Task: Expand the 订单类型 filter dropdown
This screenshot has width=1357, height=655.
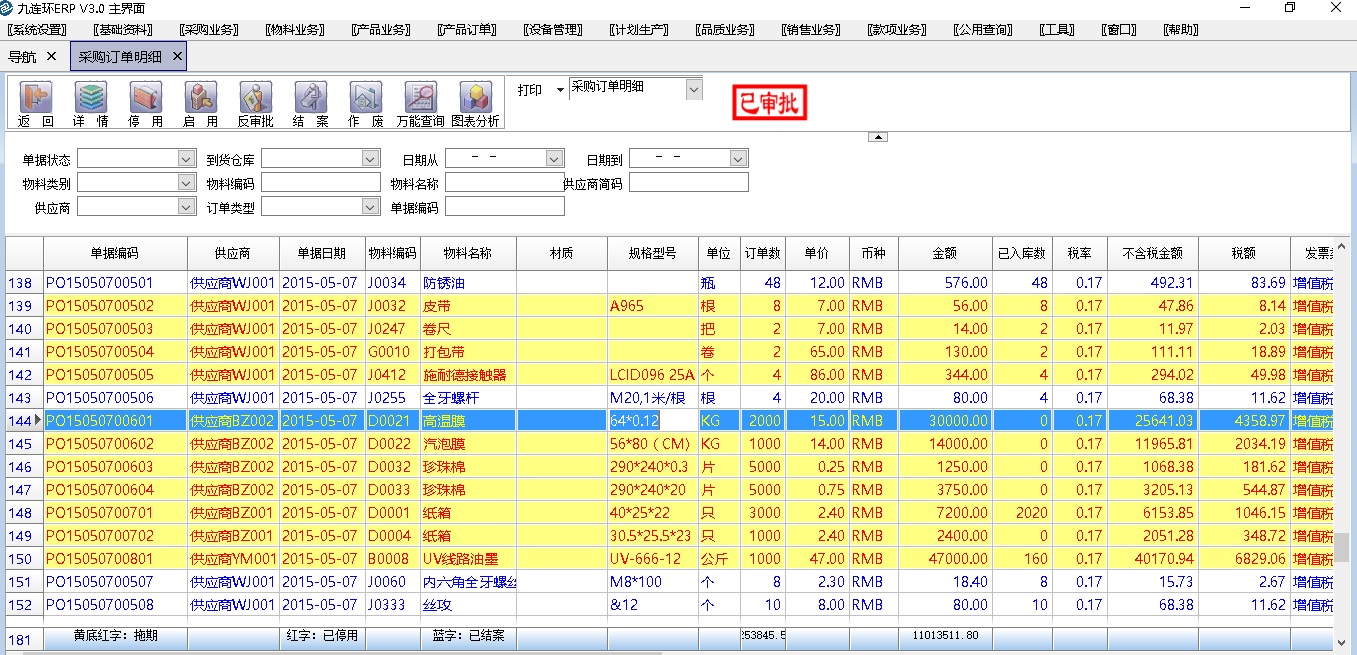Action: pyautogui.click(x=371, y=206)
